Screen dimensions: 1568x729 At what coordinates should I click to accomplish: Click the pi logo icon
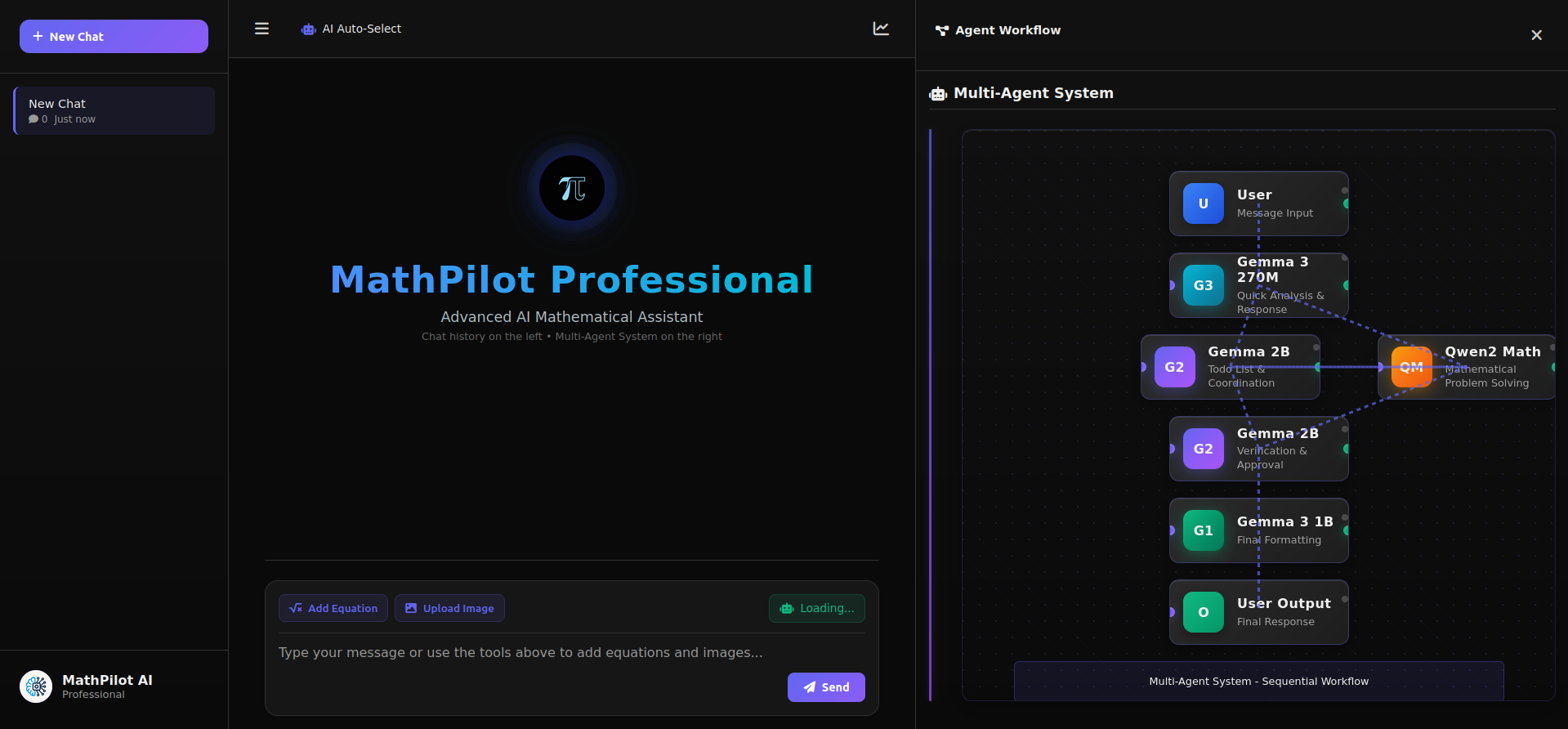(572, 188)
